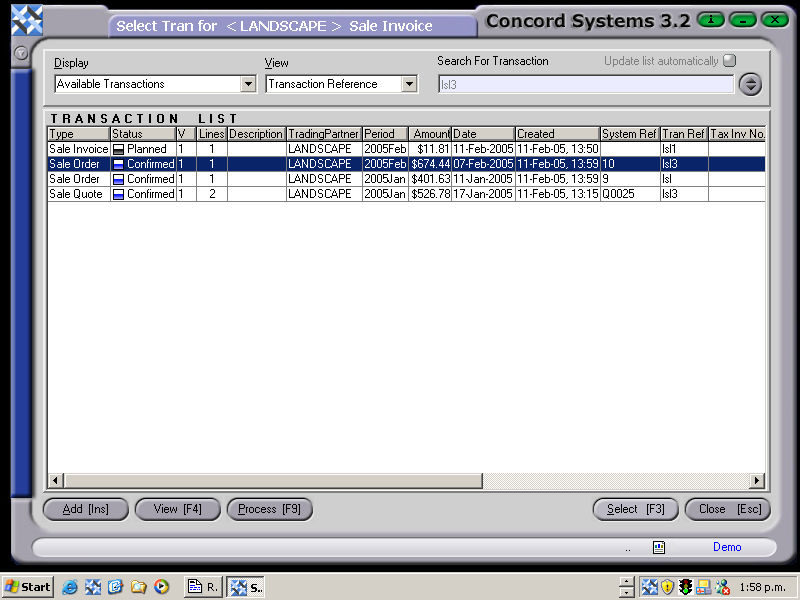Click the Search For Transaction input field
The width and height of the screenshot is (800, 600).
[586, 84]
